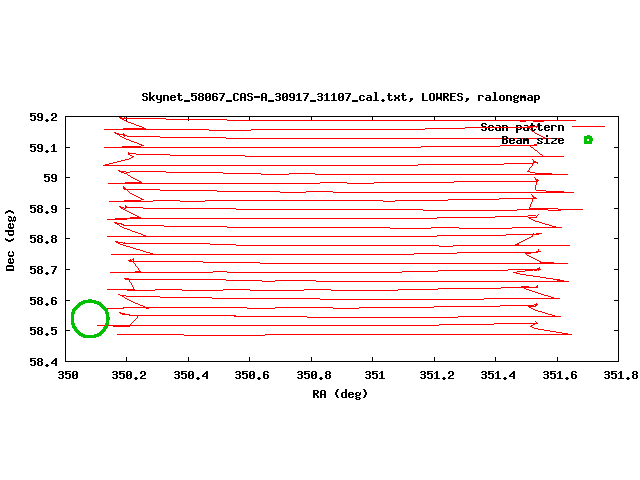
Task: Click the 350 RA tick label
Action: [68, 375]
